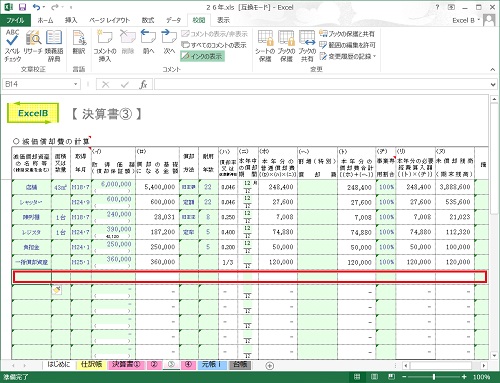This screenshot has height=383, width=500.
Task: Click the cancel X icon in formula bar
Action: (106, 85)
